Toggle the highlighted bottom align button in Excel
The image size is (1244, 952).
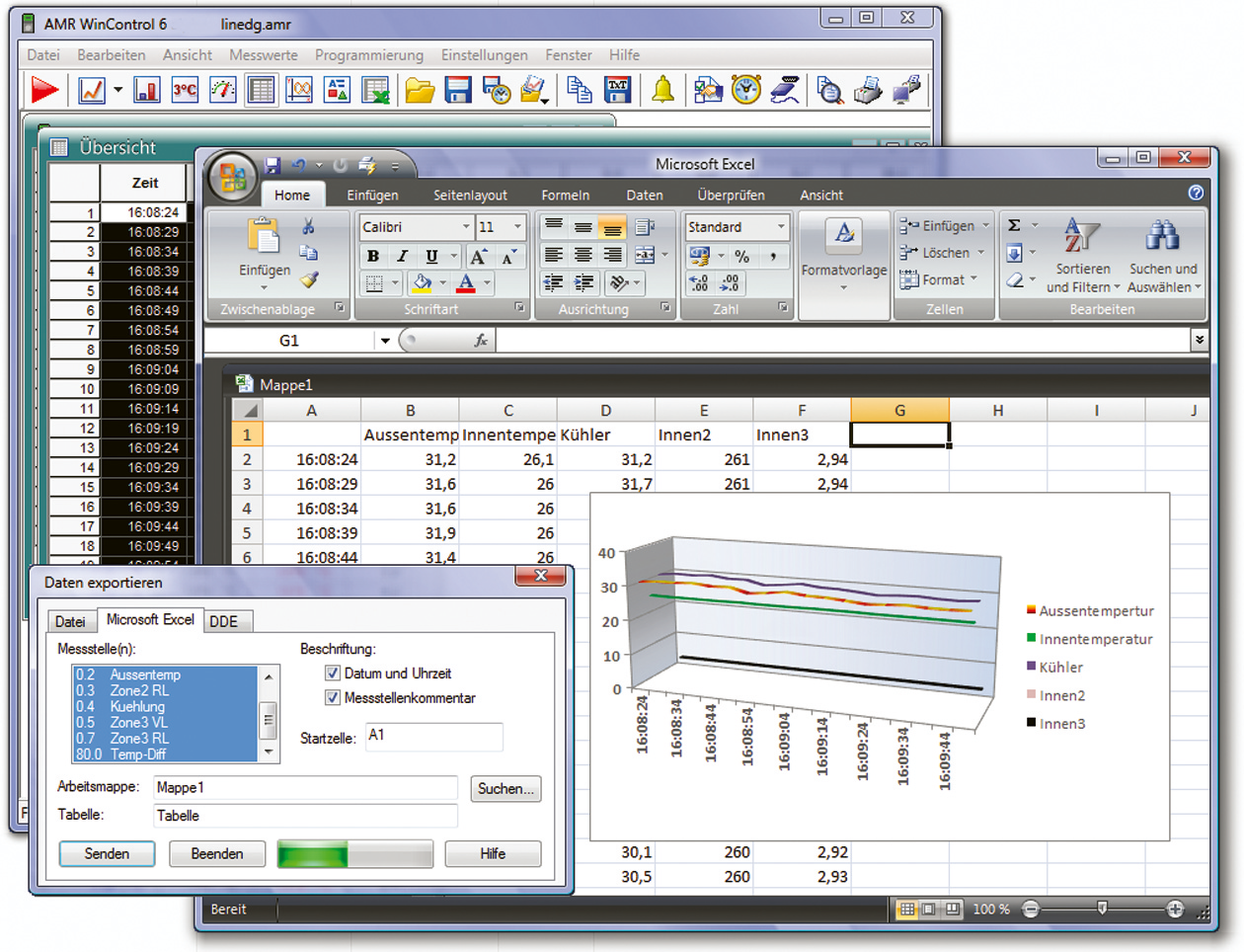click(612, 228)
